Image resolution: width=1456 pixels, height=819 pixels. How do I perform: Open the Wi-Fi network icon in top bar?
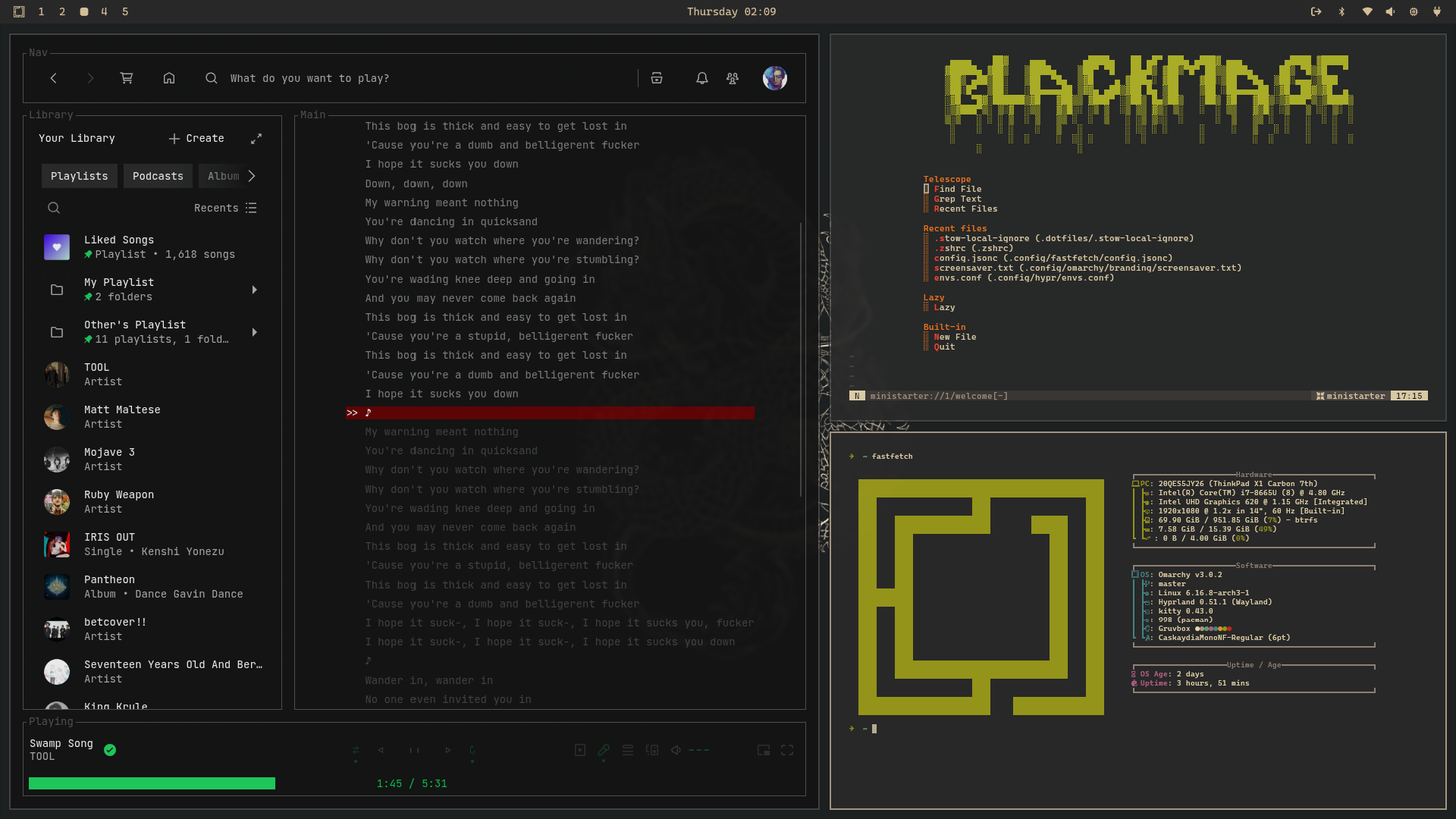point(1367,11)
